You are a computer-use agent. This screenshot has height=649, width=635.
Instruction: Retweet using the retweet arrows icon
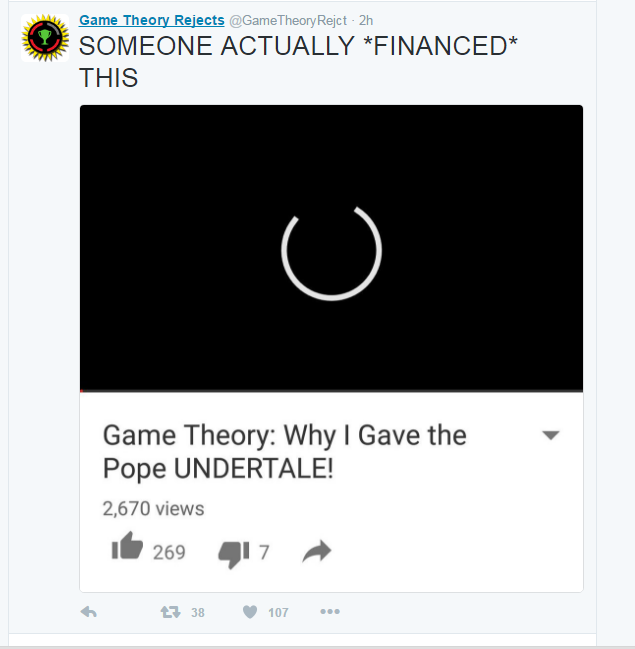171,612
